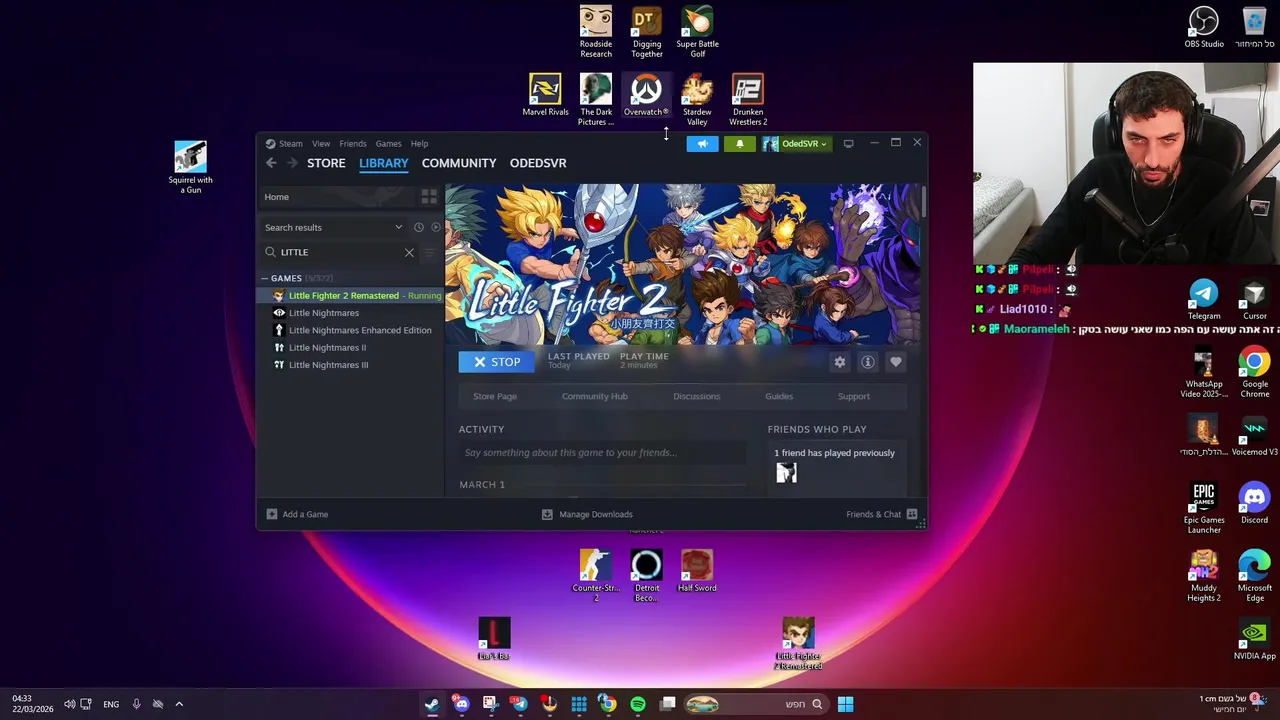1280x720 pixels.
Task: Open the Games menu in Steam
Action: [x=388, y=144]
